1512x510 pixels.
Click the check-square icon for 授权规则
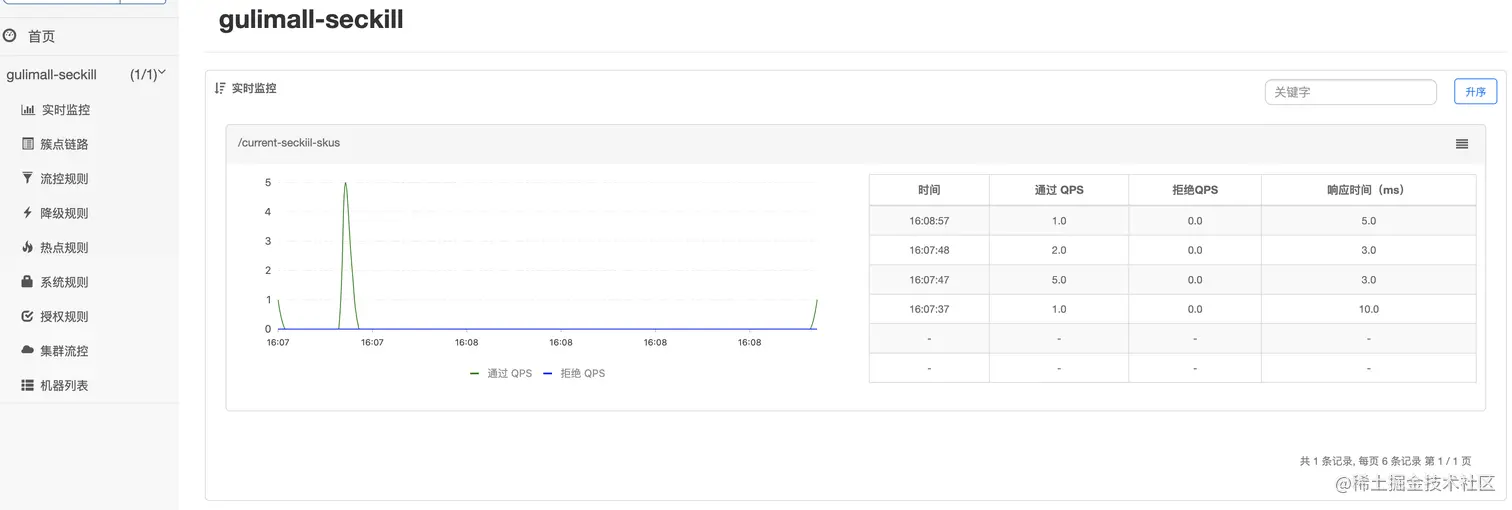click(x=28, y=316)
